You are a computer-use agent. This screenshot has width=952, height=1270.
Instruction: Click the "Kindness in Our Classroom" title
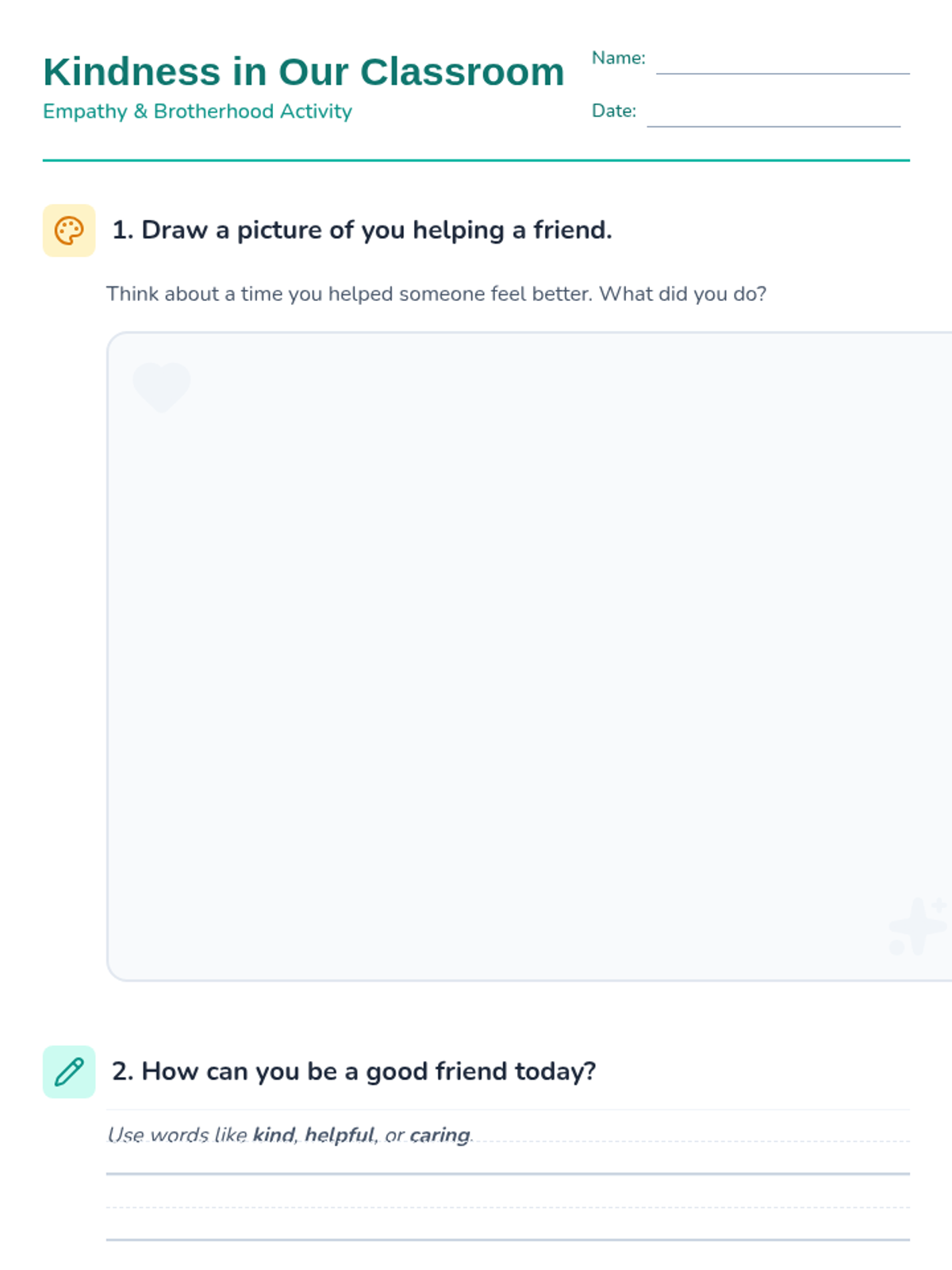pos(303,72)
